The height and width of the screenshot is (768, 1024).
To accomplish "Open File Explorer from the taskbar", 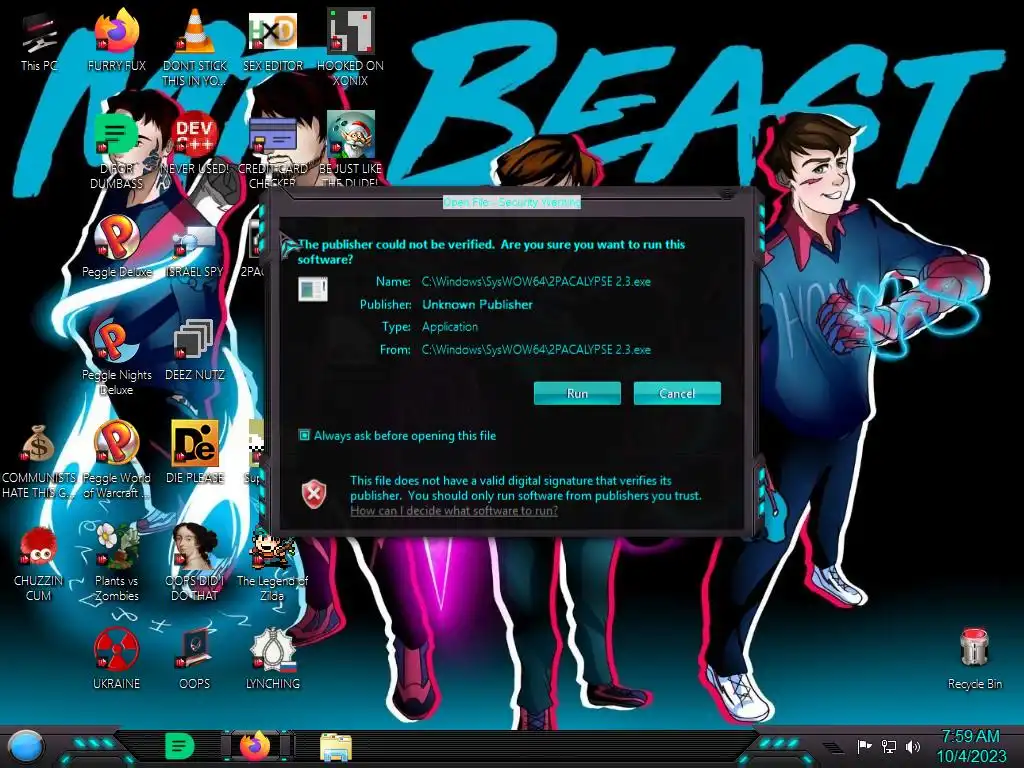I will coord(336,747).
